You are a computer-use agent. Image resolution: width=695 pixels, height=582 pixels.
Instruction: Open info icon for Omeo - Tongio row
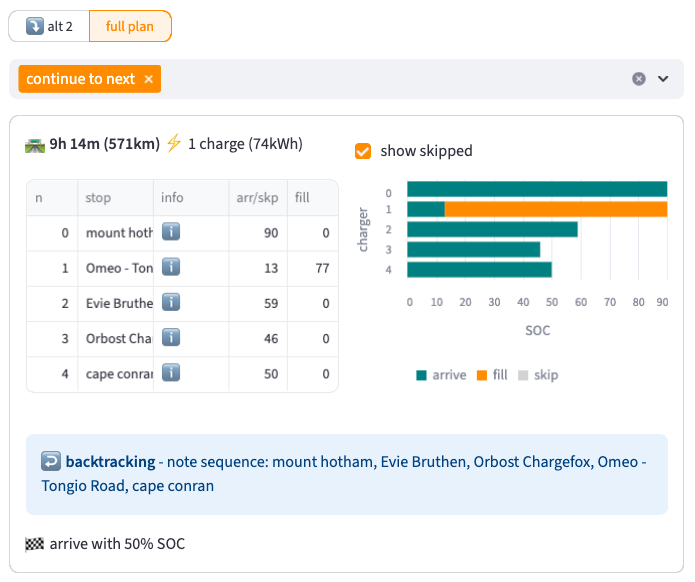171,268
